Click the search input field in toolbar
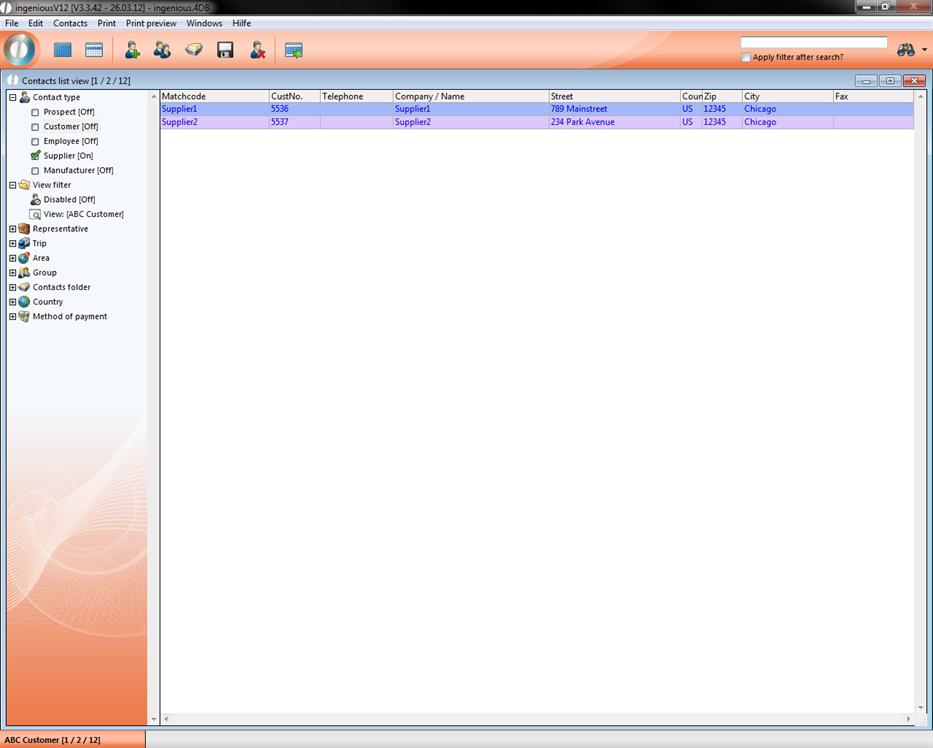Viewport: 933px width, 748px height. [x=813, y=42]
